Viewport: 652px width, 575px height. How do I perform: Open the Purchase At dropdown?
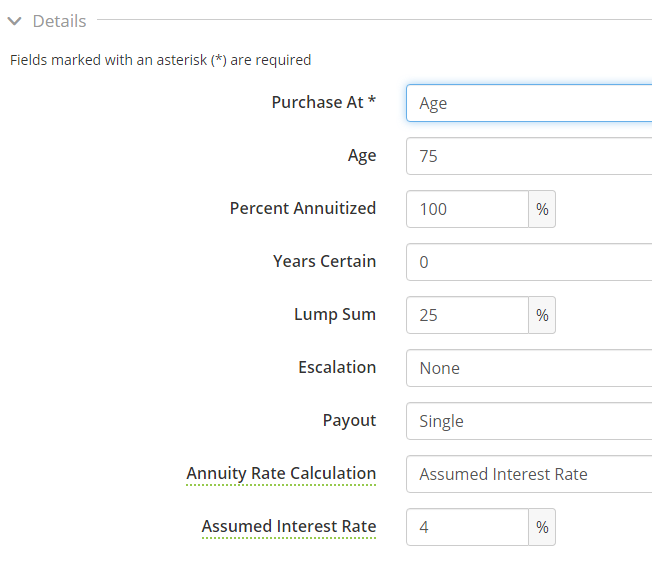[x=529, y=103]
